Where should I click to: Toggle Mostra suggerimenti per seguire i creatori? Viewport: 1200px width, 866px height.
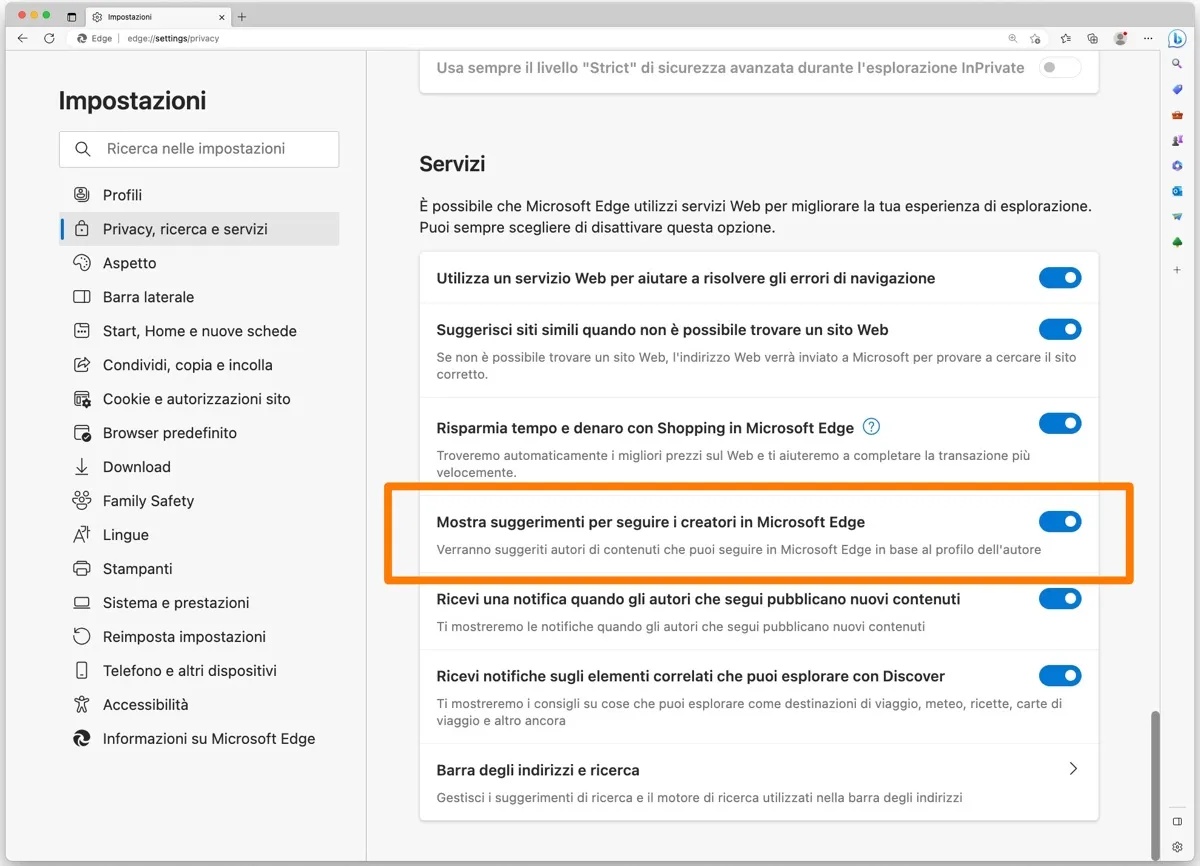pyautogui.click(x=1060, y=521)
